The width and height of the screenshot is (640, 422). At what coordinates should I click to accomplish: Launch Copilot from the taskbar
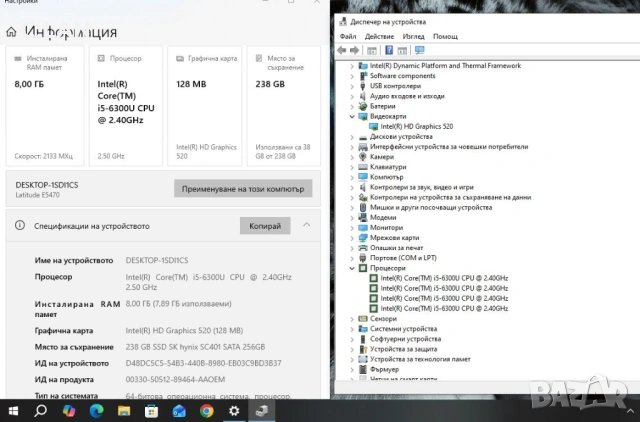(69, 411)
